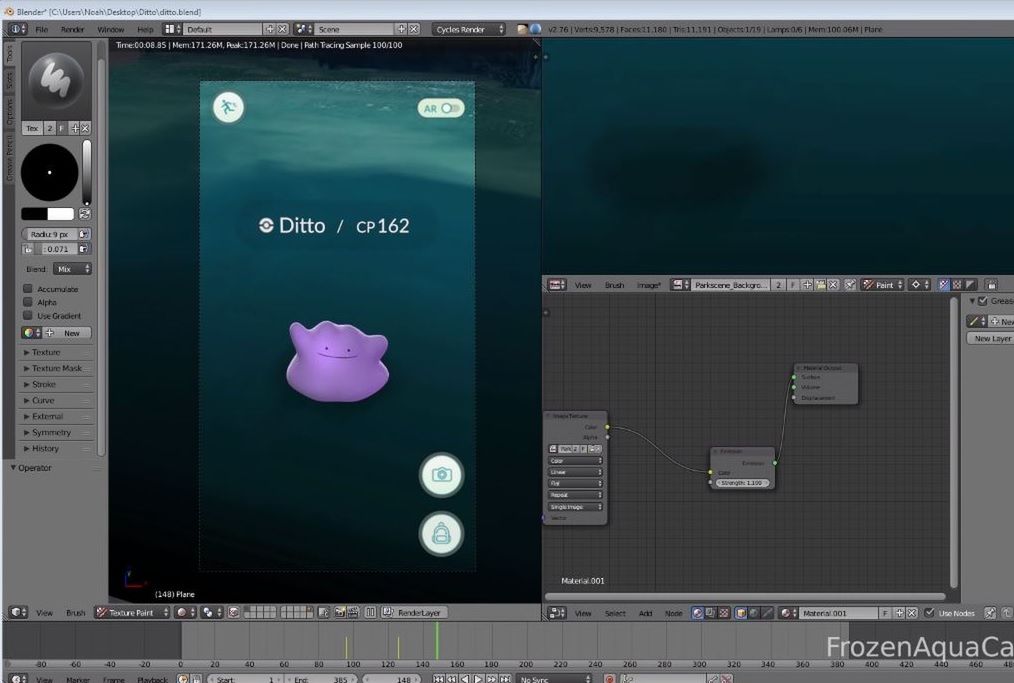
Task: Select color and alpha channels display icon
Action: [944, 285]
